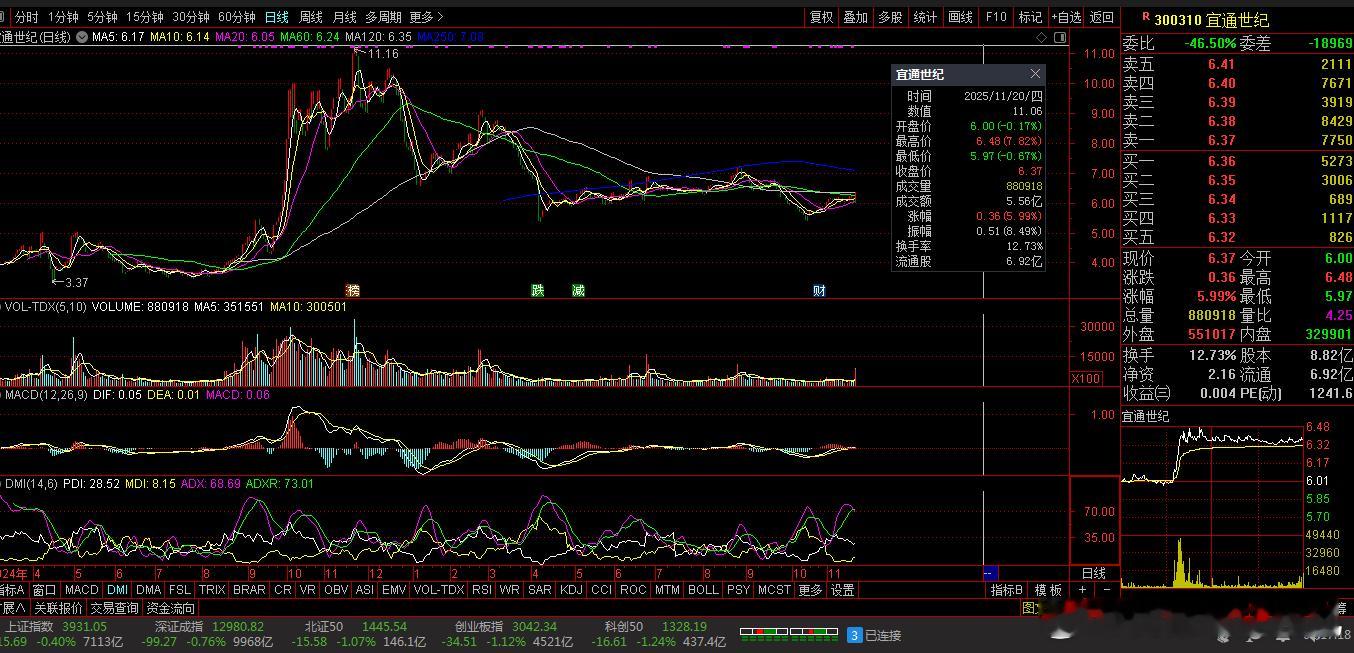The width and height of the screenshot is (1354, 653).
Task: Click the 跌 event marker on the chart
Action: [538, 290]
